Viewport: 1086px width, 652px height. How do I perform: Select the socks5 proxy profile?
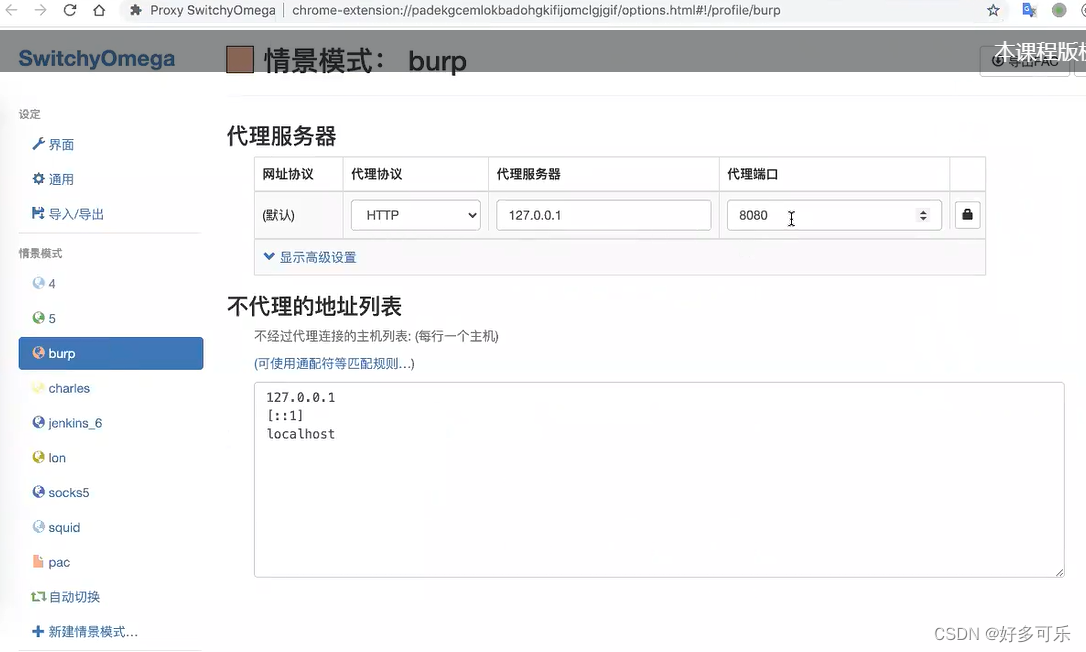tap(69, 492)
